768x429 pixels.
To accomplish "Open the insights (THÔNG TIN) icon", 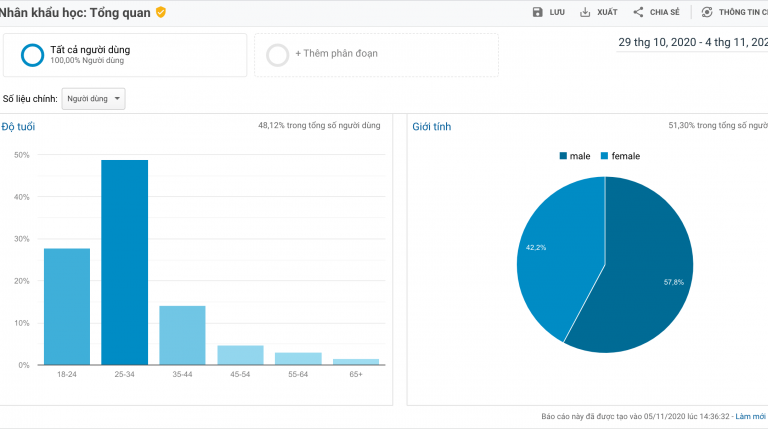I will 707,12.
